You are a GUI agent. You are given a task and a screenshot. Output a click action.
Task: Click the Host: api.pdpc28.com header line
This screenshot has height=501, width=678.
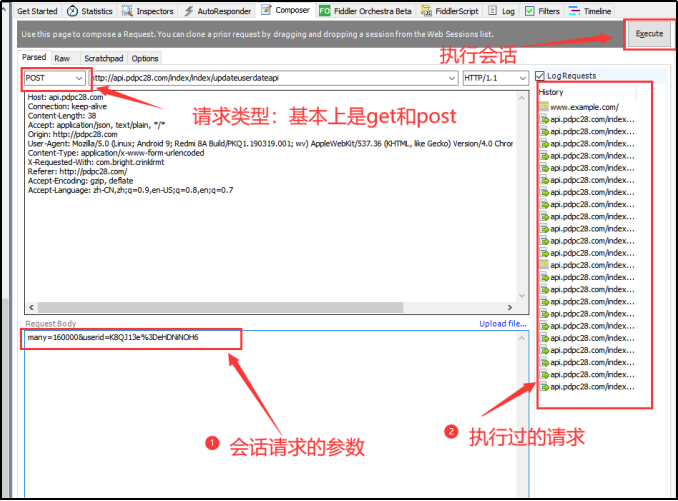click(x=65, y=97)
